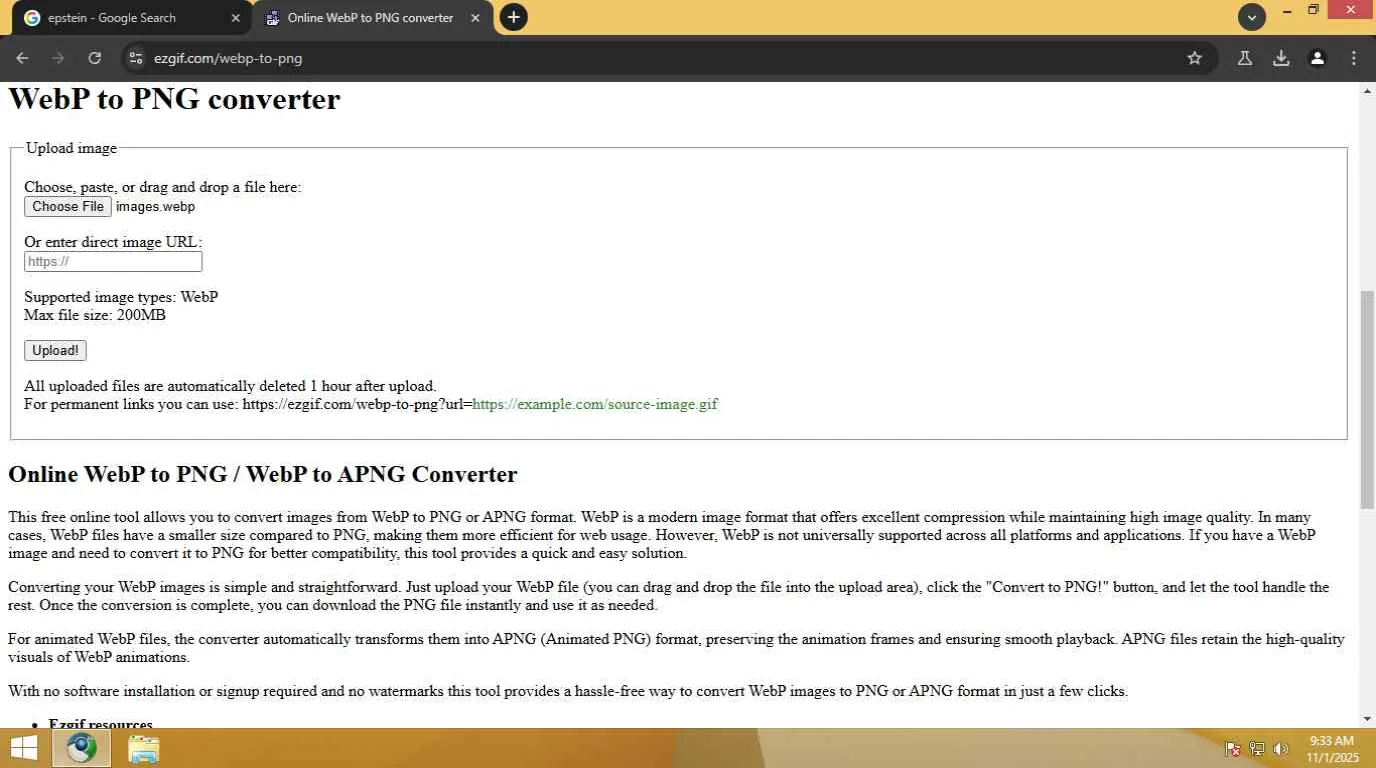The image size is (1376, 768).
Task: Click the Upload! button
Action: coord(55,351)
